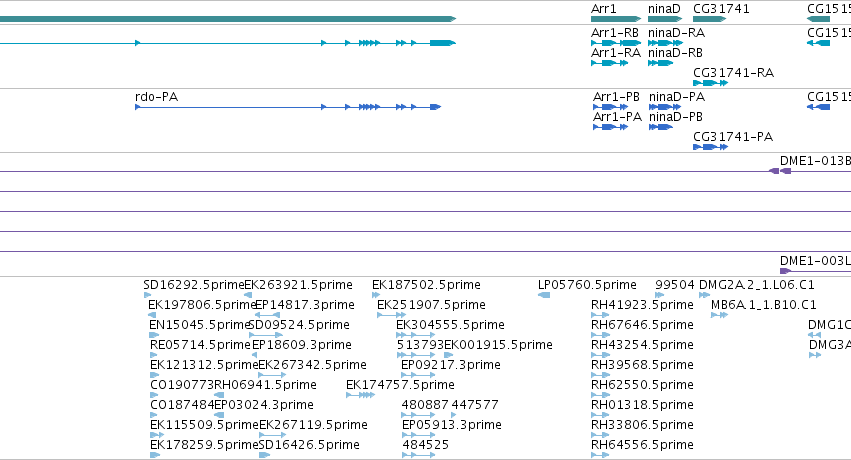Click the 484525 feature label
This screenshot has width=851, height=460.
coord(426,445)
